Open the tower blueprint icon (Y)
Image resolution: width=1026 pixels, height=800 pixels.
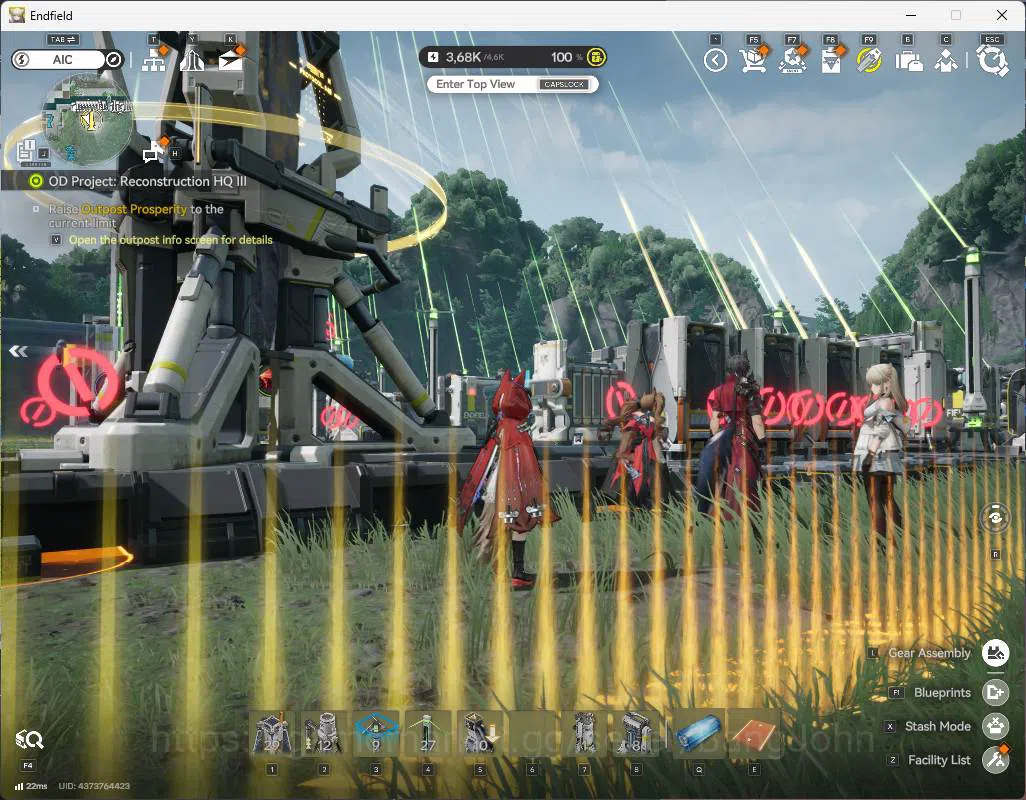[192, 61]
